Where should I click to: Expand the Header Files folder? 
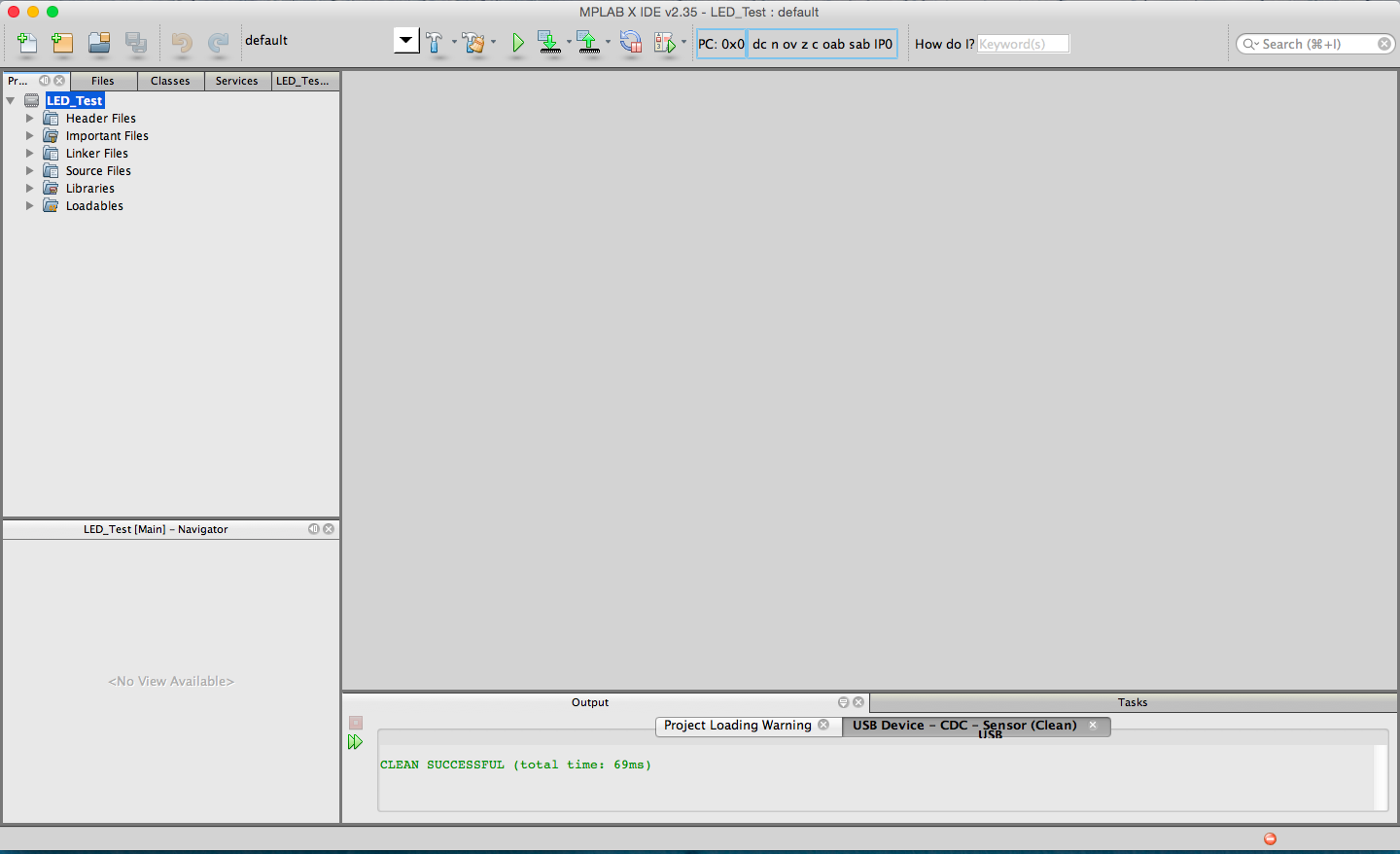coord(29,119)
